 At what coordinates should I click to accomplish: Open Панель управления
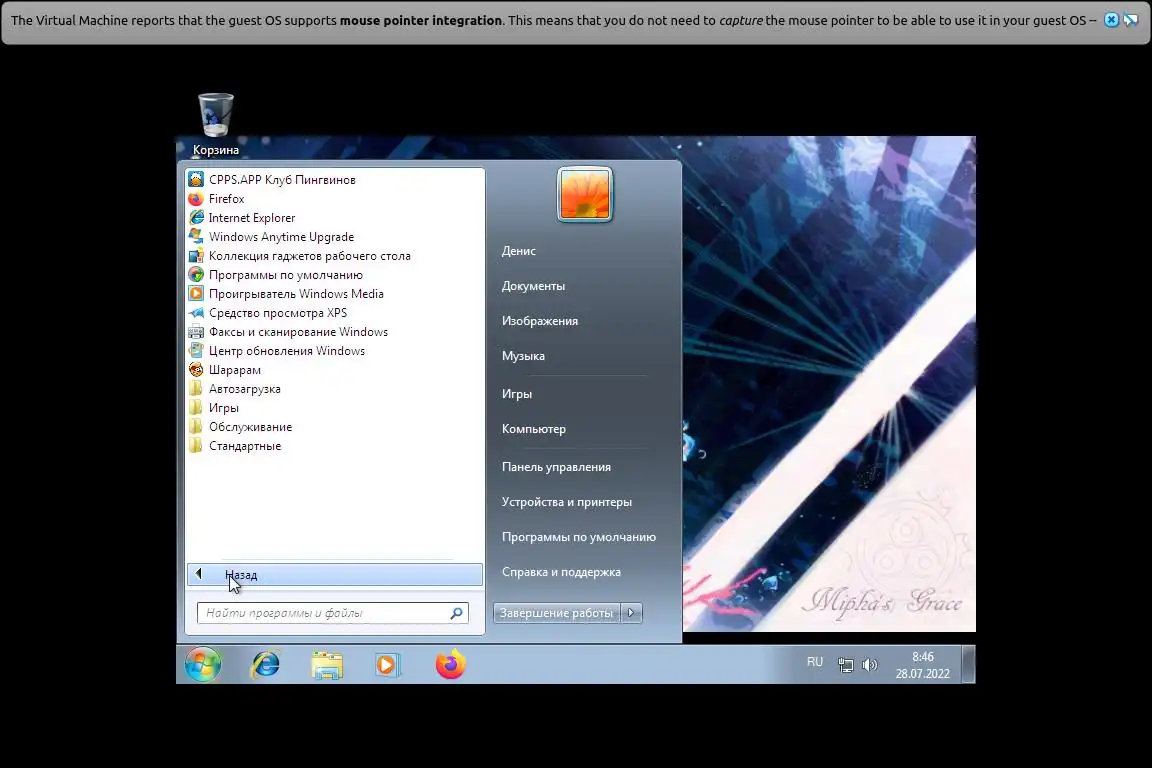pos(556,467)
